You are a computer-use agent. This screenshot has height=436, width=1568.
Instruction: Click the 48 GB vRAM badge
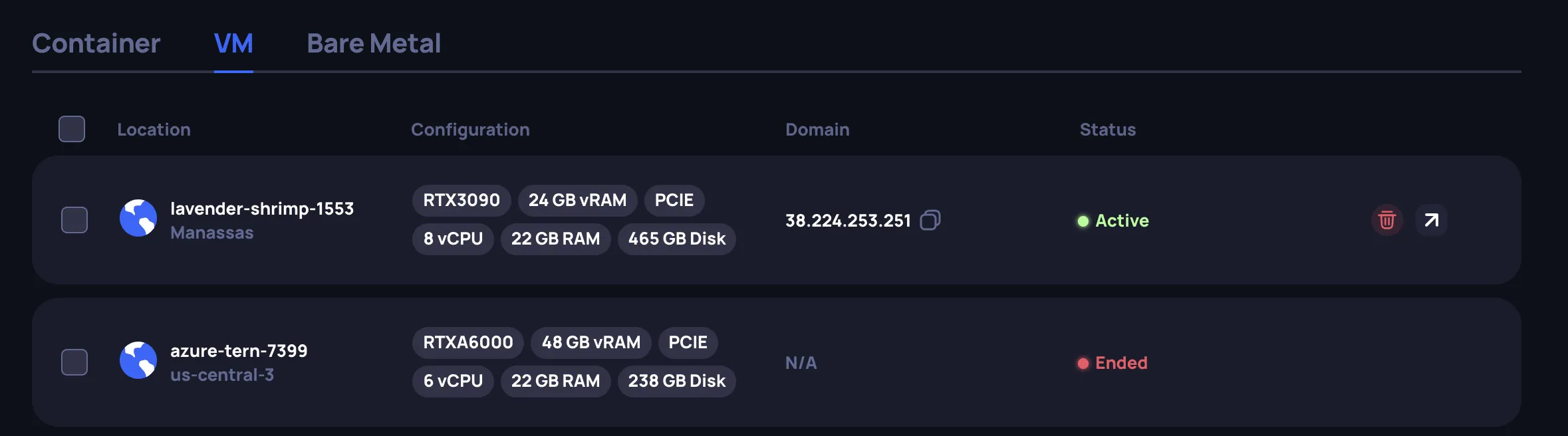590,342
